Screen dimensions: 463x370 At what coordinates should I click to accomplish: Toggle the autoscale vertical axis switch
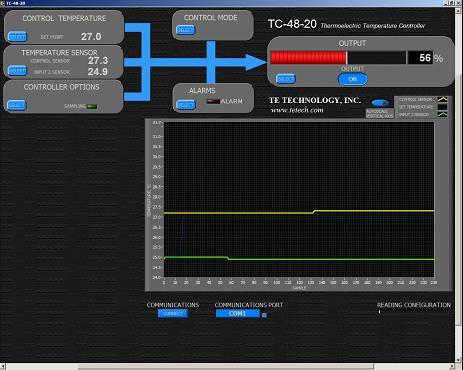click(x=380, y=103)
